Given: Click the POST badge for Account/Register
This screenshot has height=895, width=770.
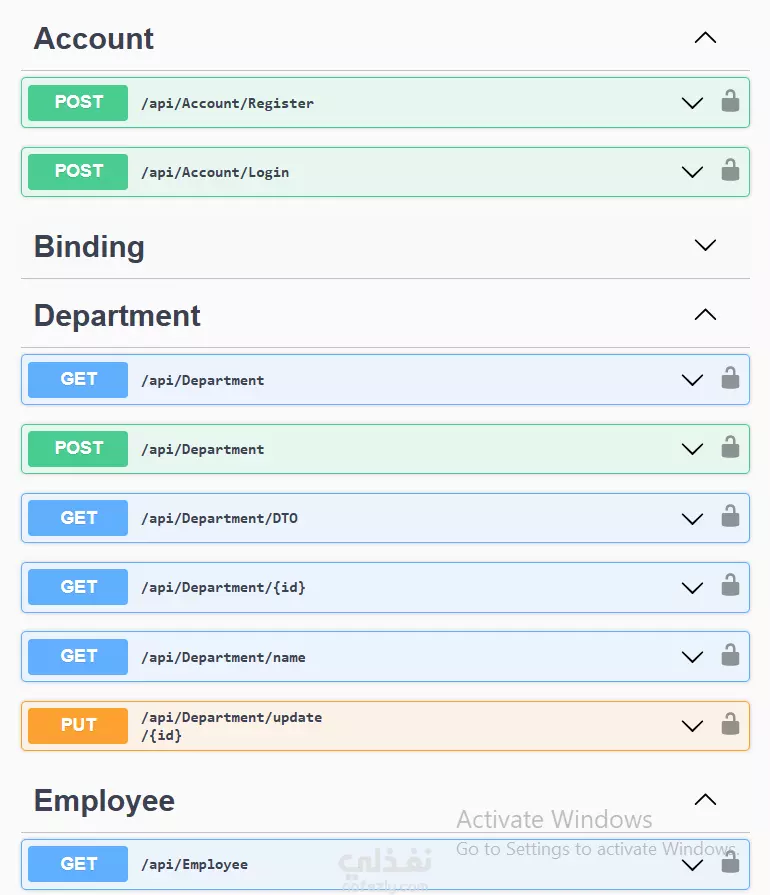Looking at the screenshot, I should click(x=78, y=103).
